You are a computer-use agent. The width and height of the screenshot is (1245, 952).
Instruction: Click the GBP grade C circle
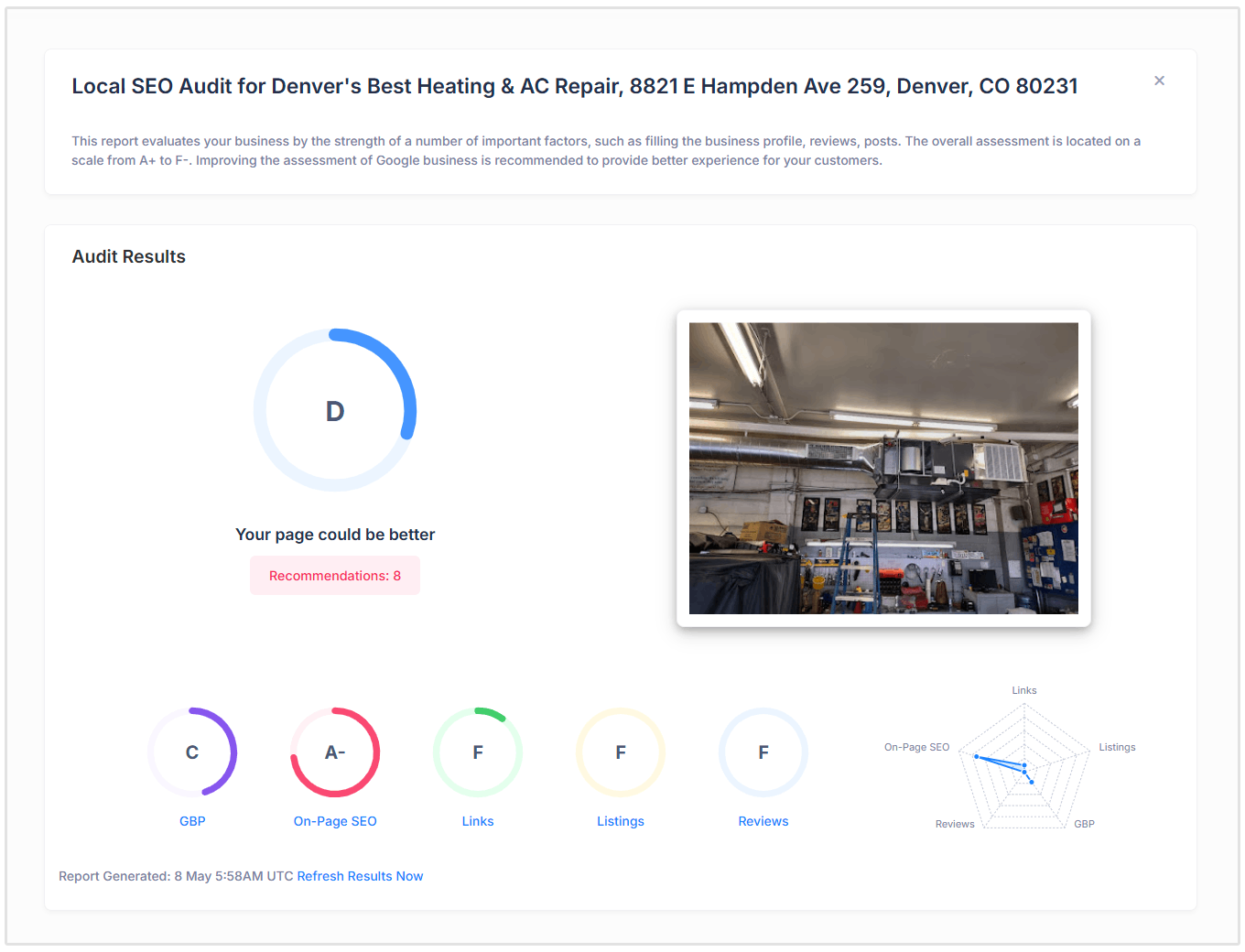click(192, 752)
